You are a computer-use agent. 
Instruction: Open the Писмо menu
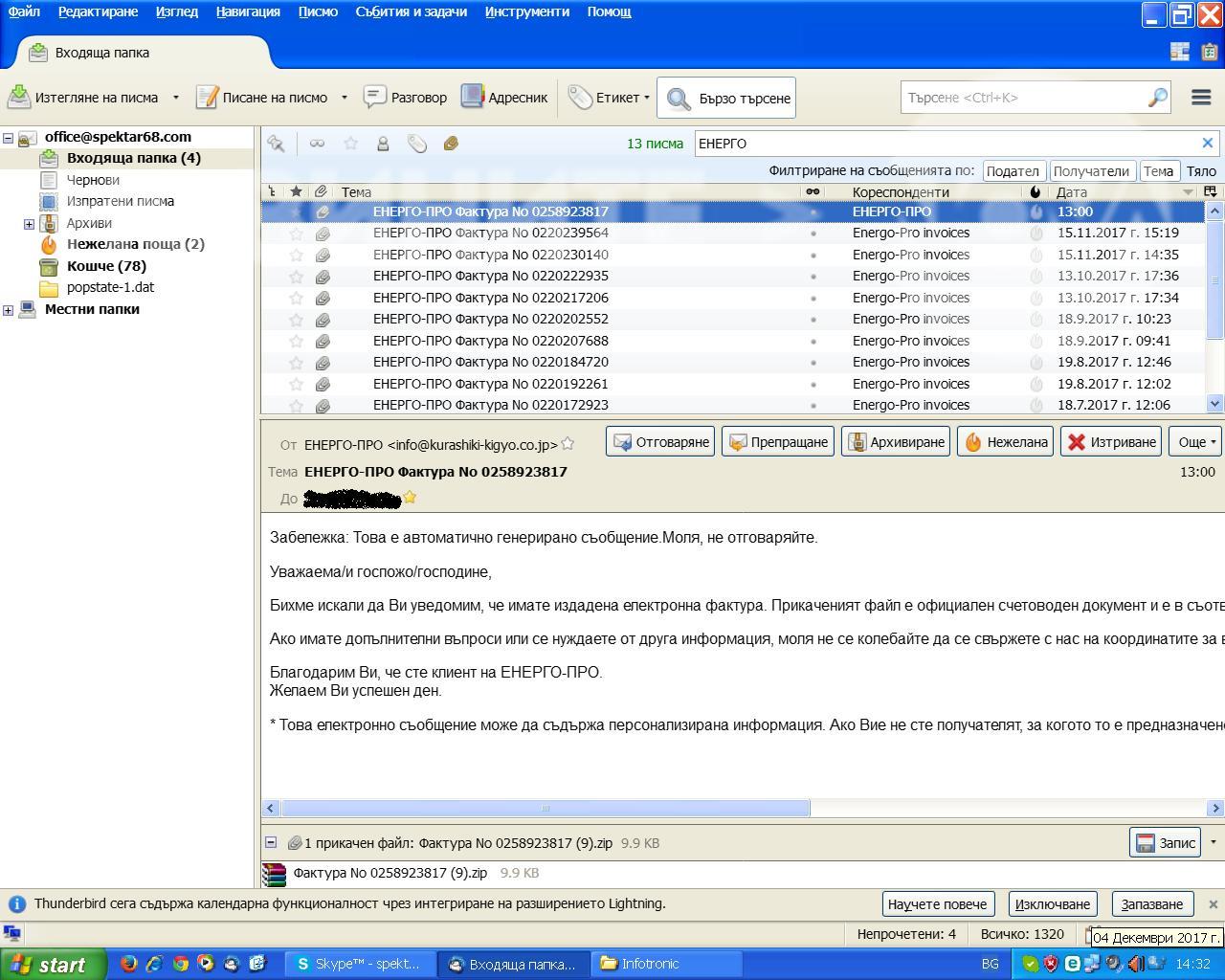click(317, 11)
